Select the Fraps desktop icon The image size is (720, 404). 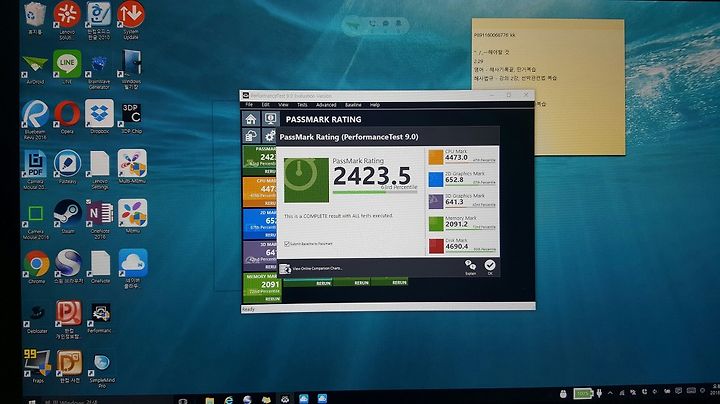37,365
